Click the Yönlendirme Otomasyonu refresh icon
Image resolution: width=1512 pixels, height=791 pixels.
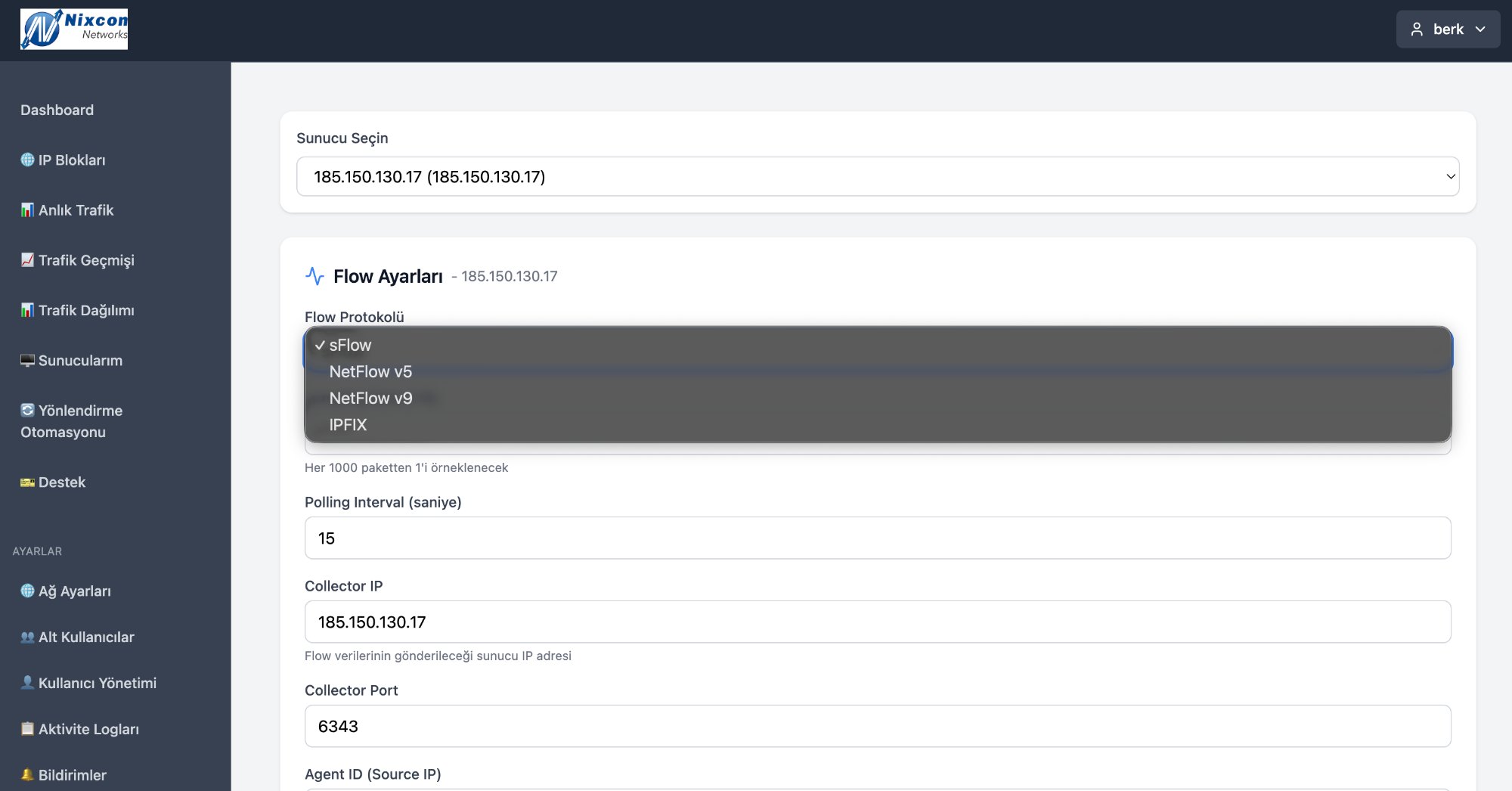(27, 410)
